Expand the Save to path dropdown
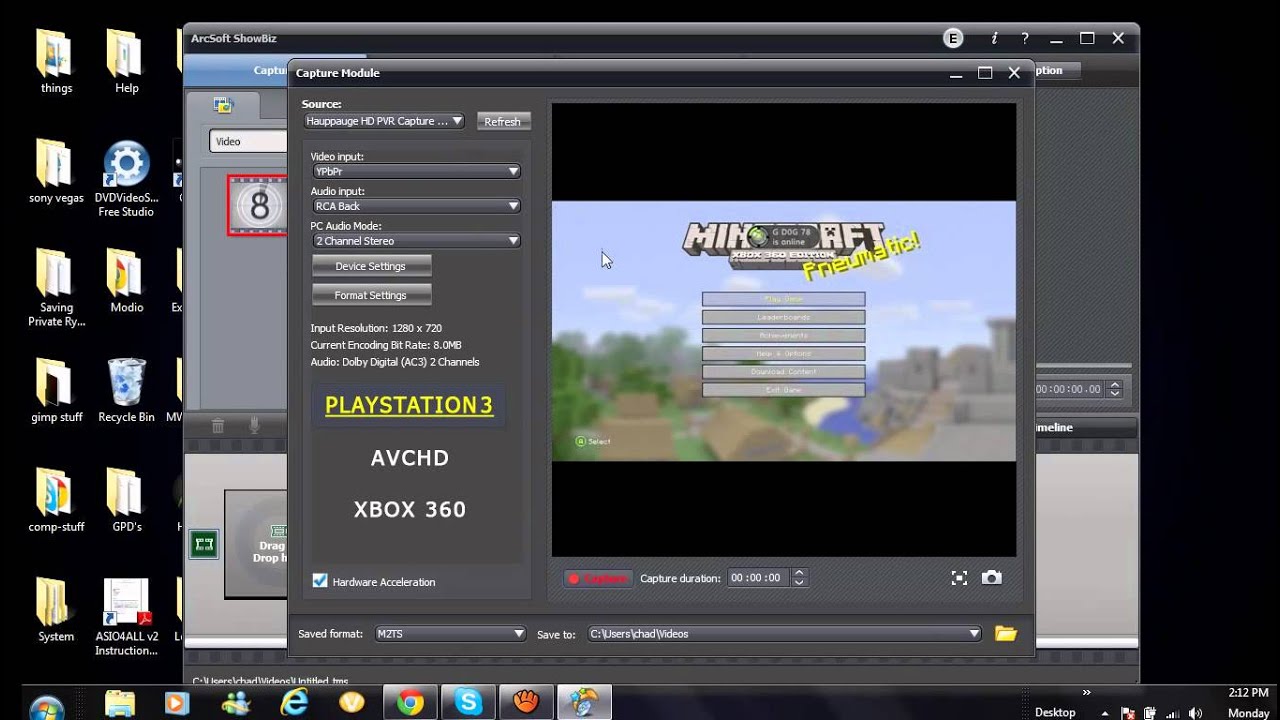The image size is (1280, 720). [784, 634]
